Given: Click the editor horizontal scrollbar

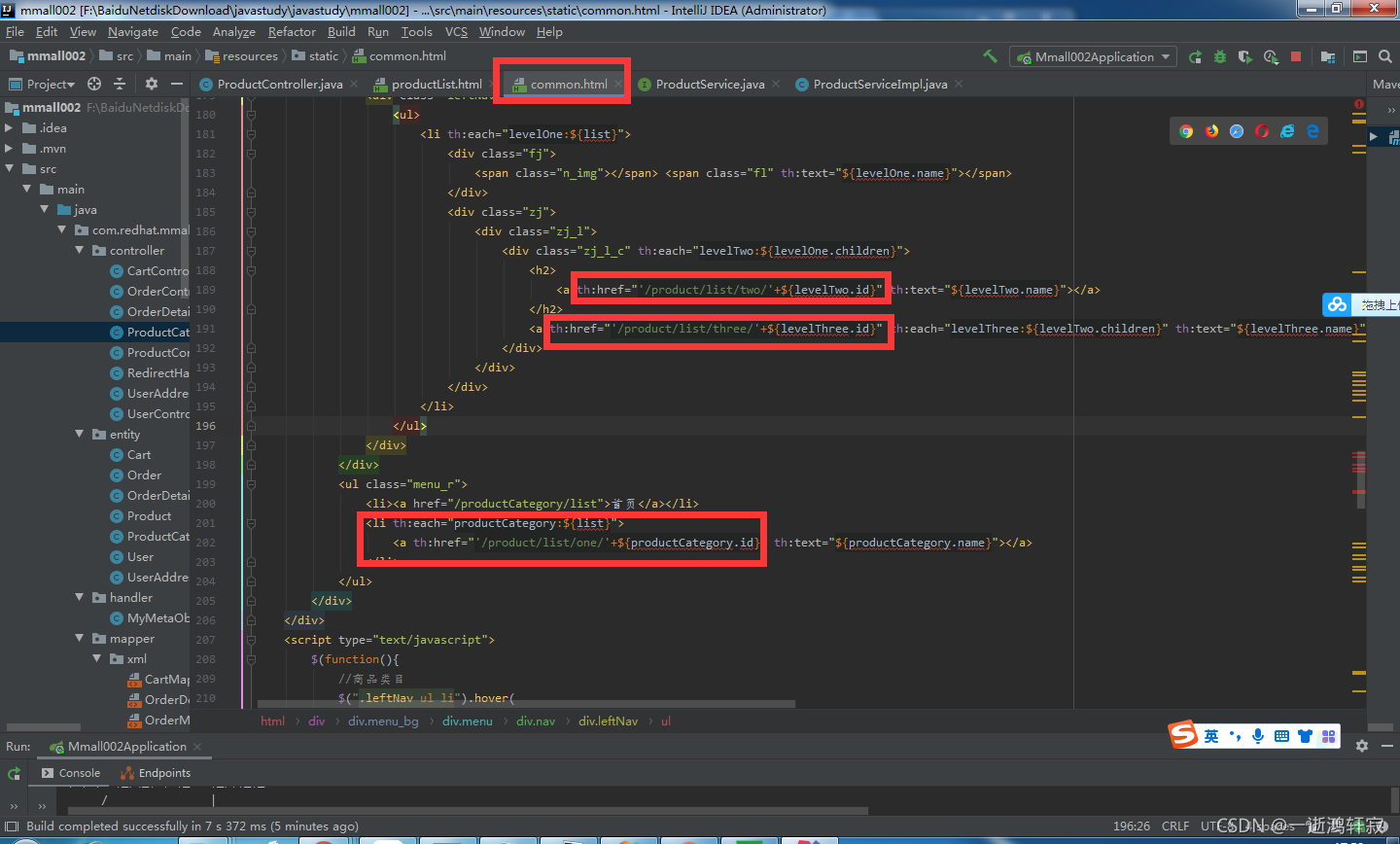Looking at the screenshot, I should pyautogui.click(x=526, y=704).
